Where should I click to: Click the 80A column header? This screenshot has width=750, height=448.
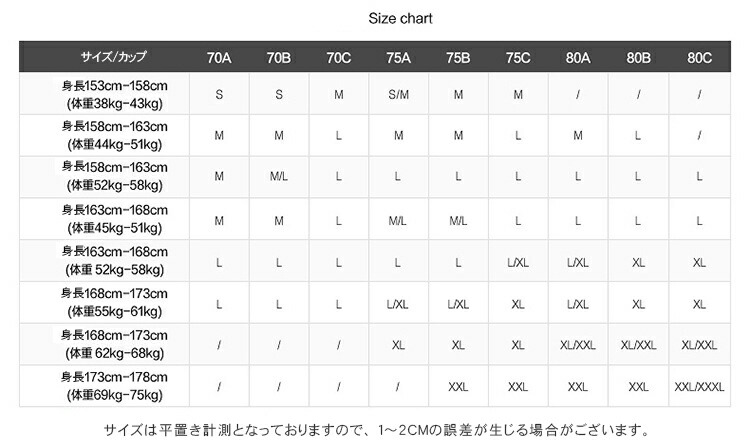(x=578, y=58)
